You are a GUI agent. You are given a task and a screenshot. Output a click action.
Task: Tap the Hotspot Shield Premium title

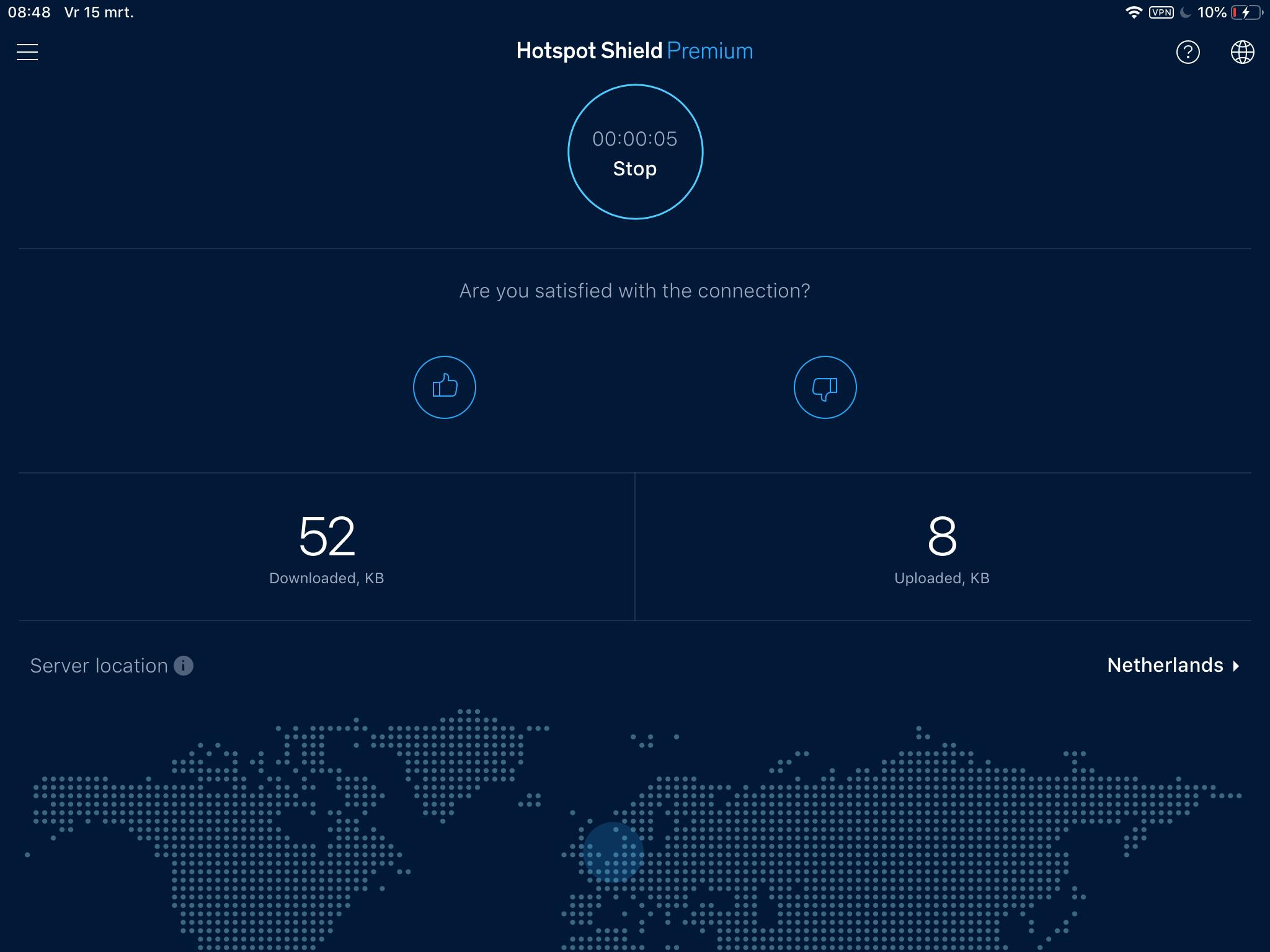point(634,51)
